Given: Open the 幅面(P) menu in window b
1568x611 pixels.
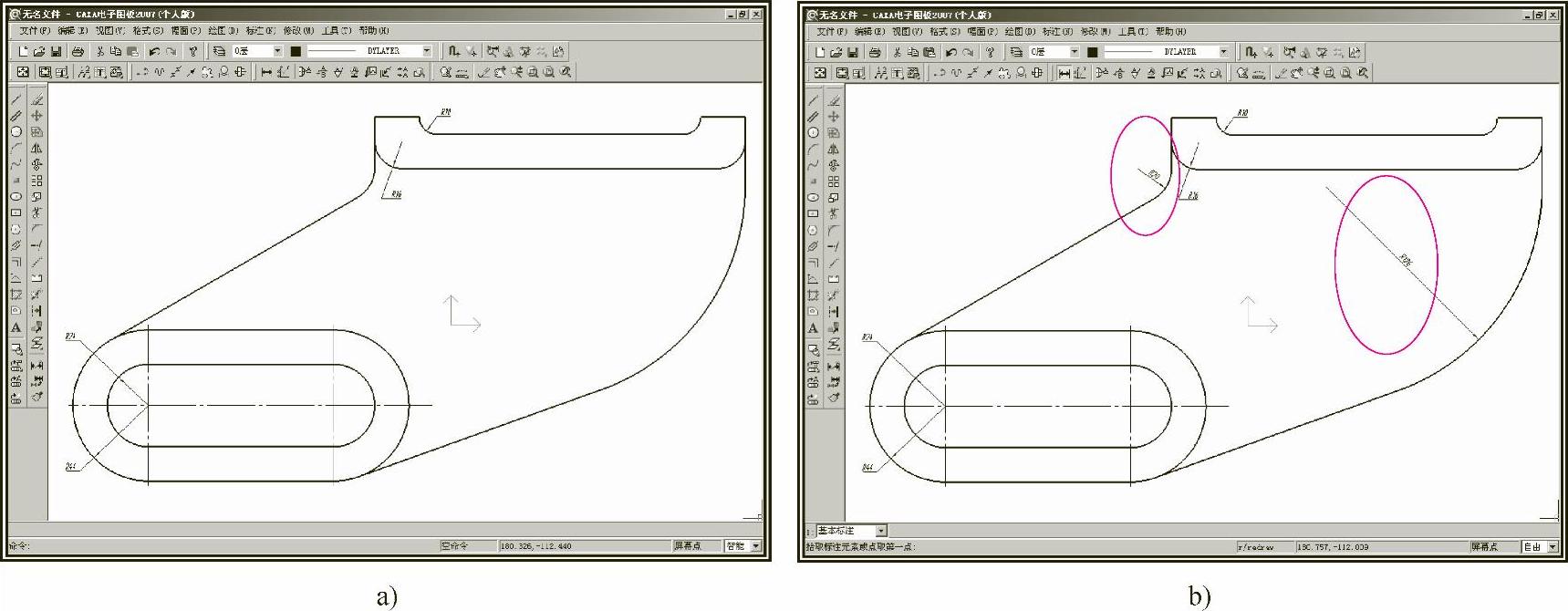Looking at the screenshot, I should pos(981,32).
